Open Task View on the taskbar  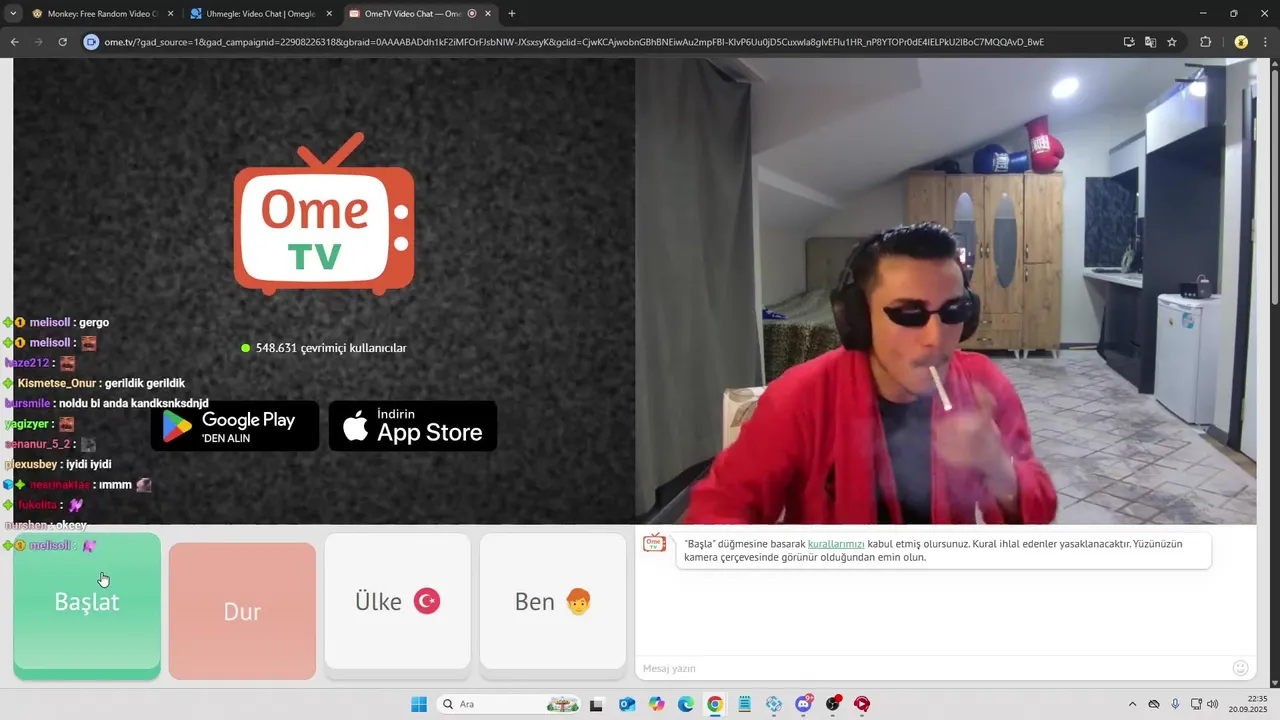(597, 704)
